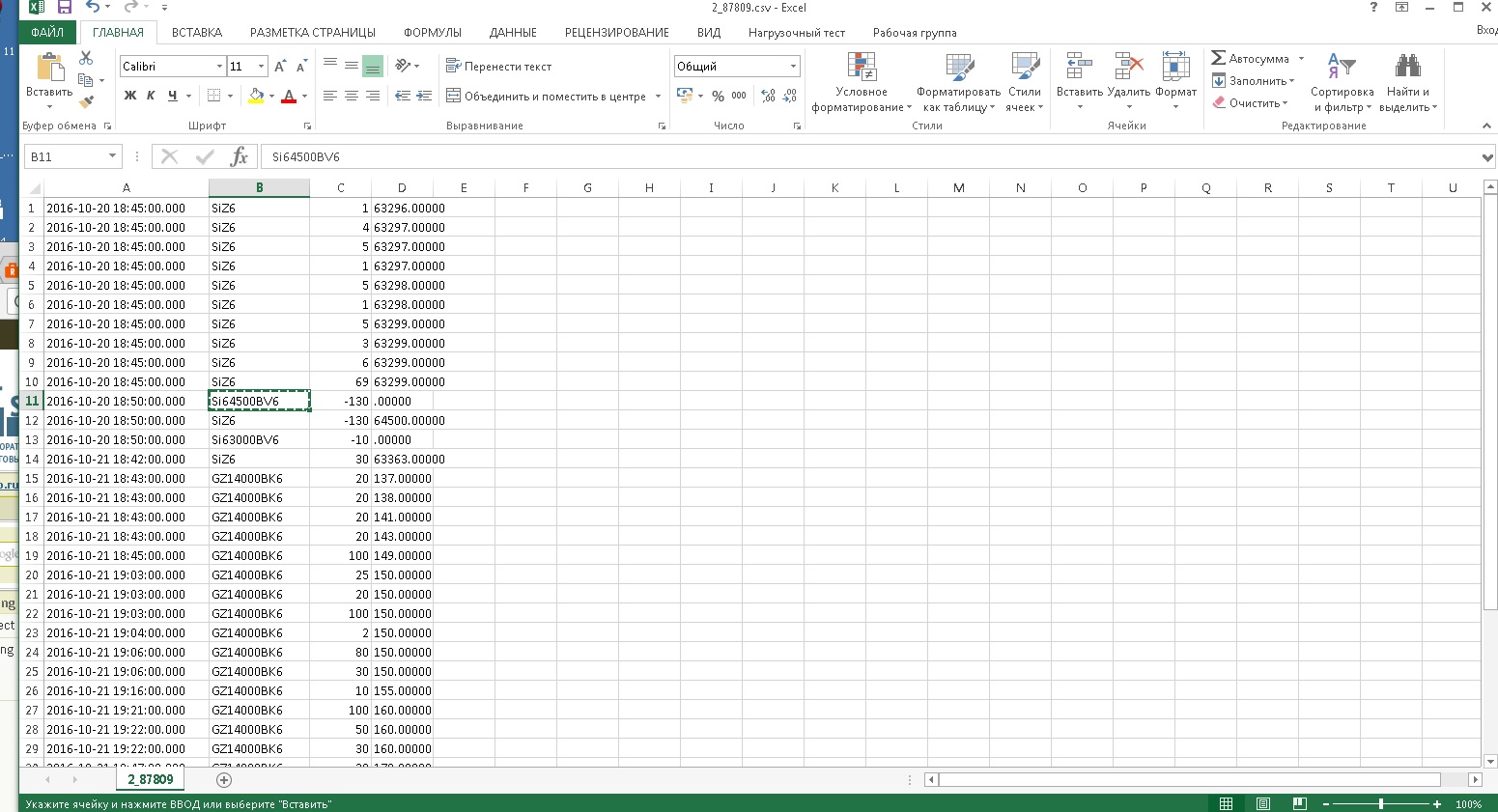The width and height of the screenshot is (1498, 812).
Task: Toggle italic formatting (К)
Action: 151,96
